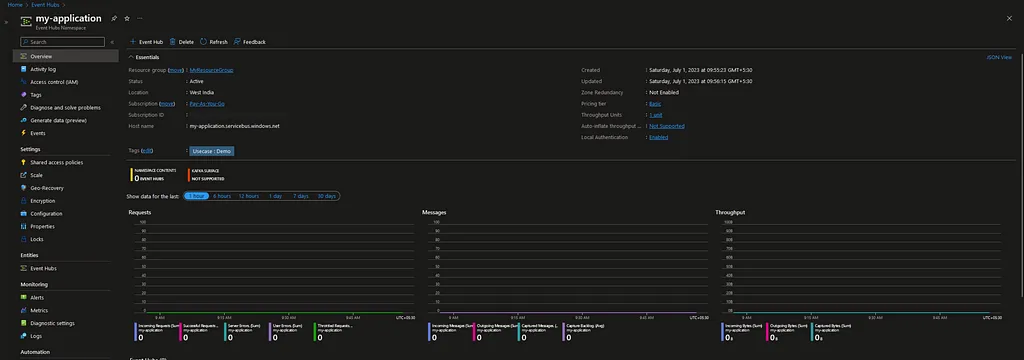This screenshot has height=360, width=1024.
Task: Select the 7 days time range
Action: point(300,196)
